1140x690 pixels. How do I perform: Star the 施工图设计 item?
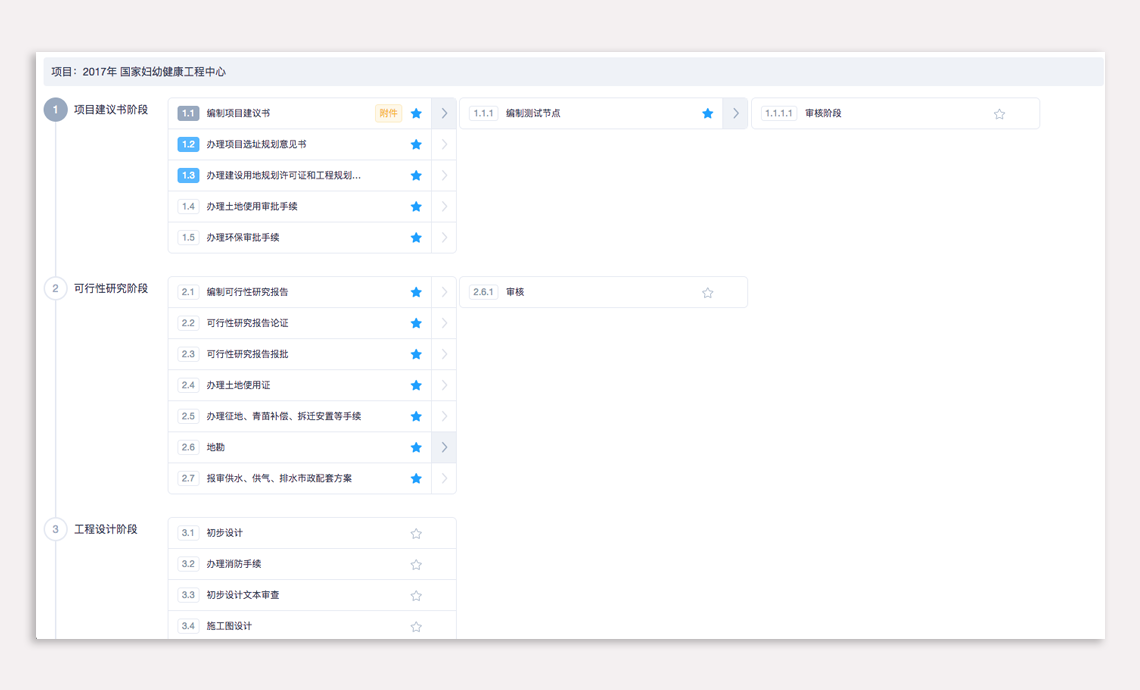tap(416, 627)
